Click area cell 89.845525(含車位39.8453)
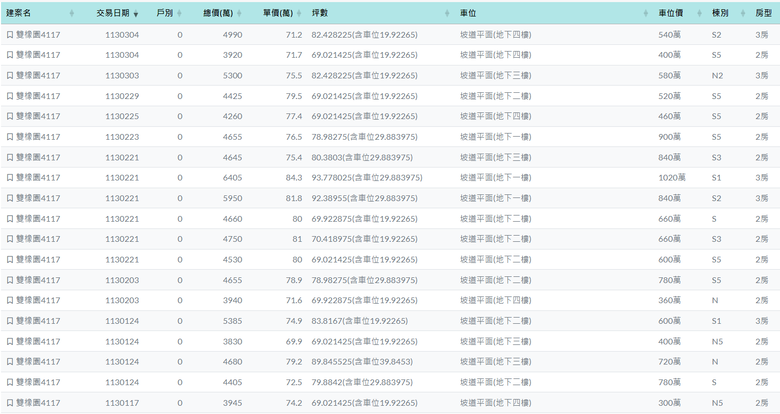This screenshot has width=780, height=414. pyautogui.click(x=362, y=362)
